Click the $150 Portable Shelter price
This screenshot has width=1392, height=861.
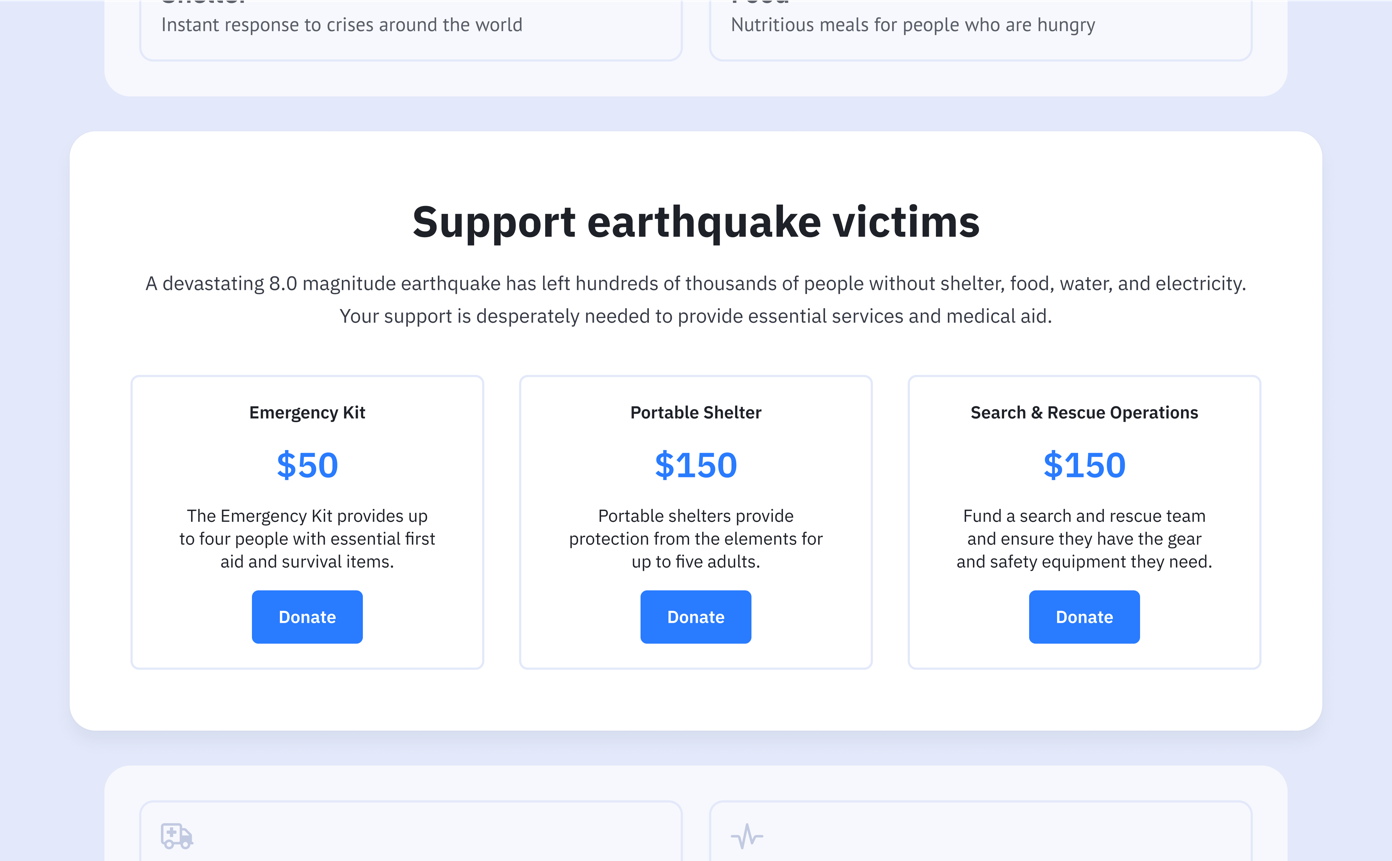(x=696, y=465)
